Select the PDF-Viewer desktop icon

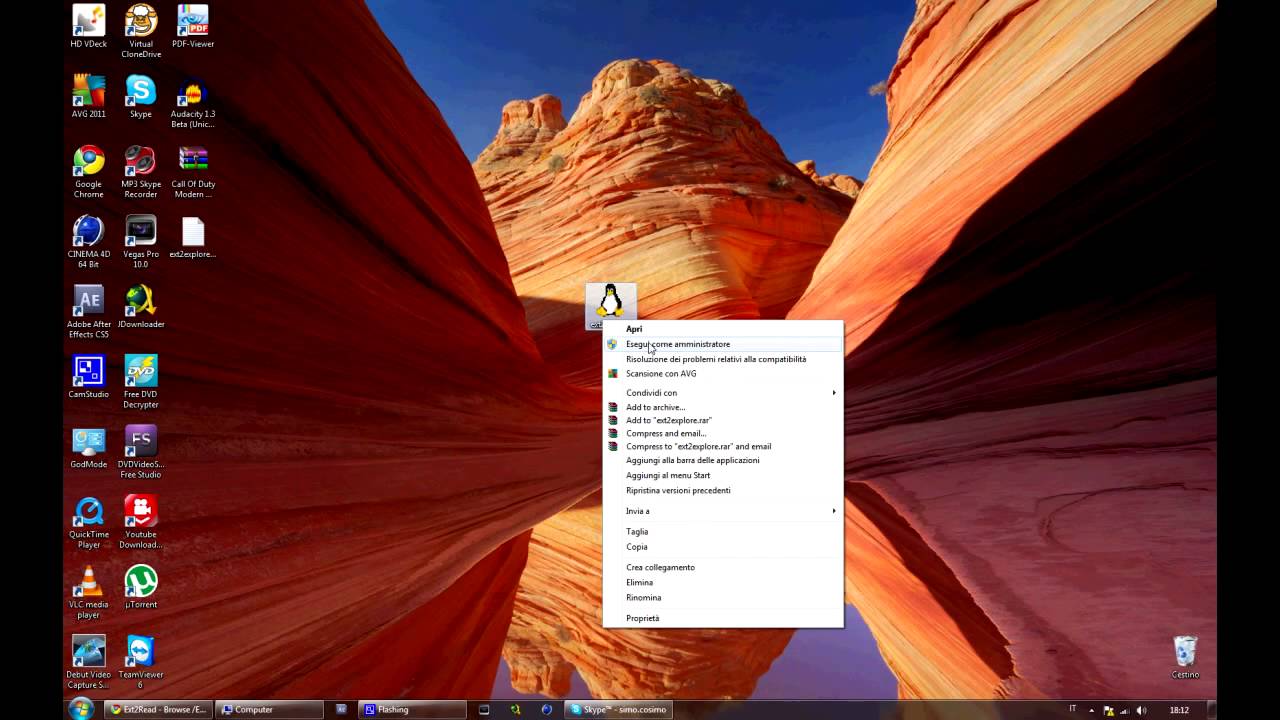193,26
